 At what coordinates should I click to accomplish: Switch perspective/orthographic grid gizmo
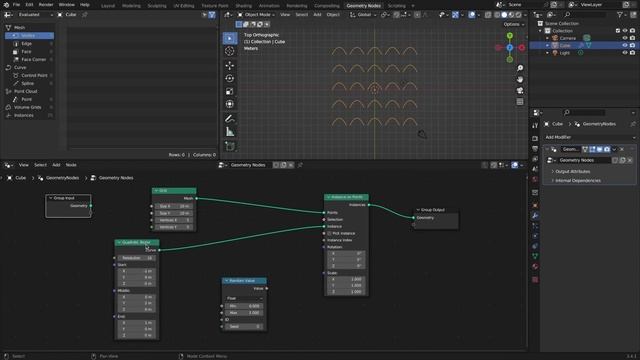(x=520, y=102)
